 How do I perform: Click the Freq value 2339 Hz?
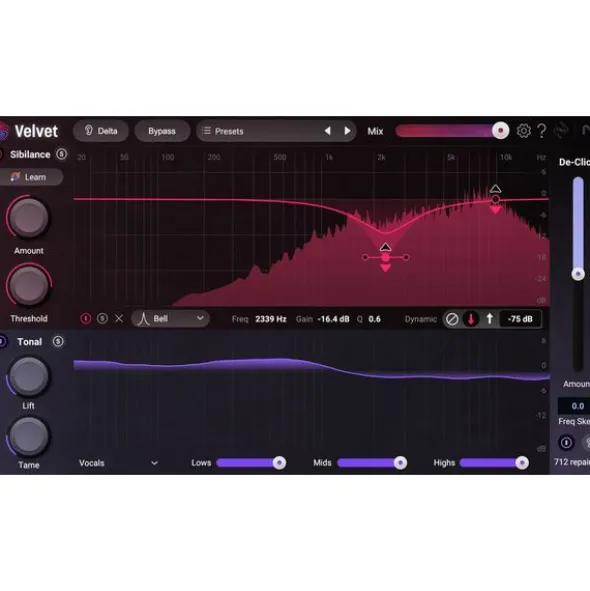pos(271,319)
